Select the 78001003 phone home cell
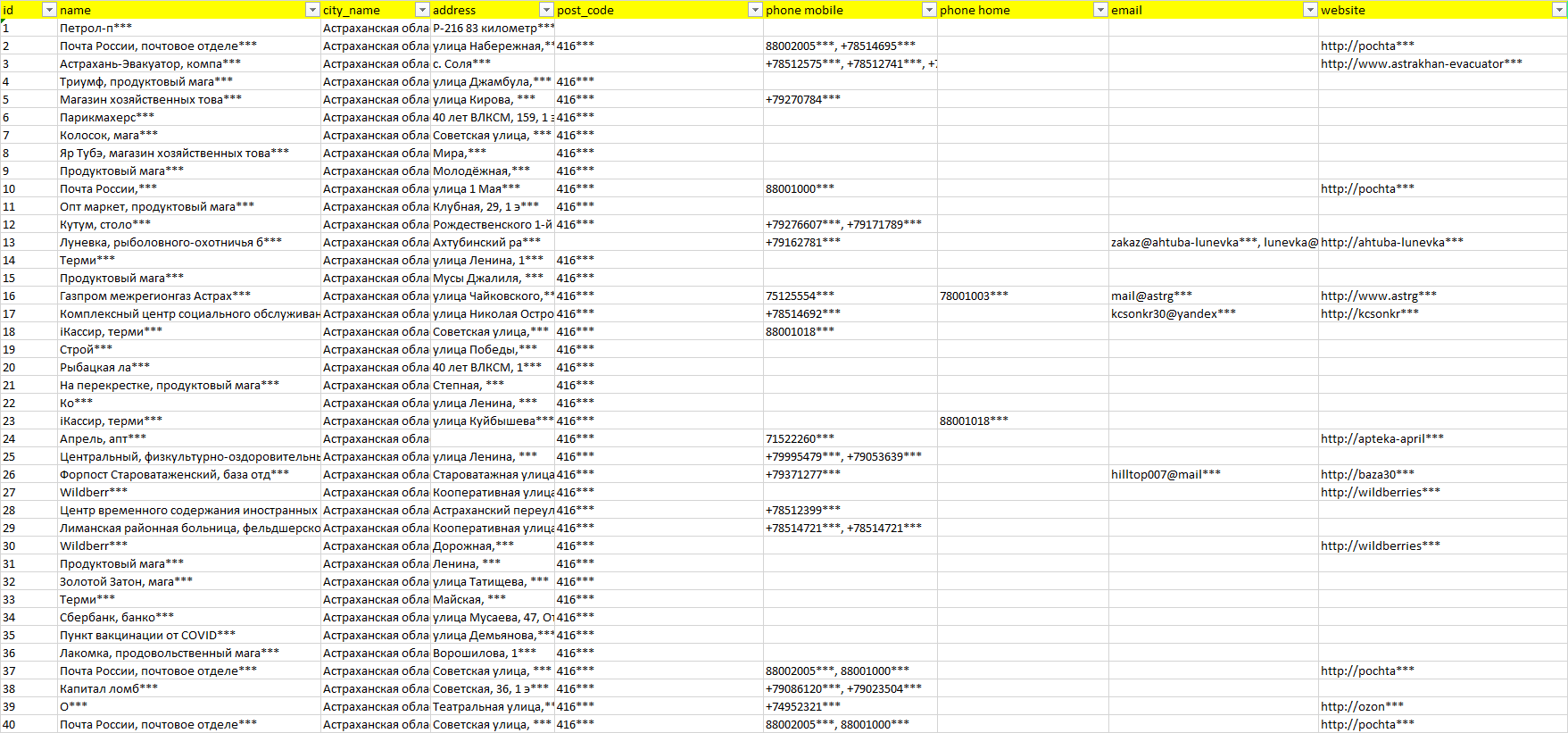The width and height of the screenshot is (1568, 733). click(974, 296)
